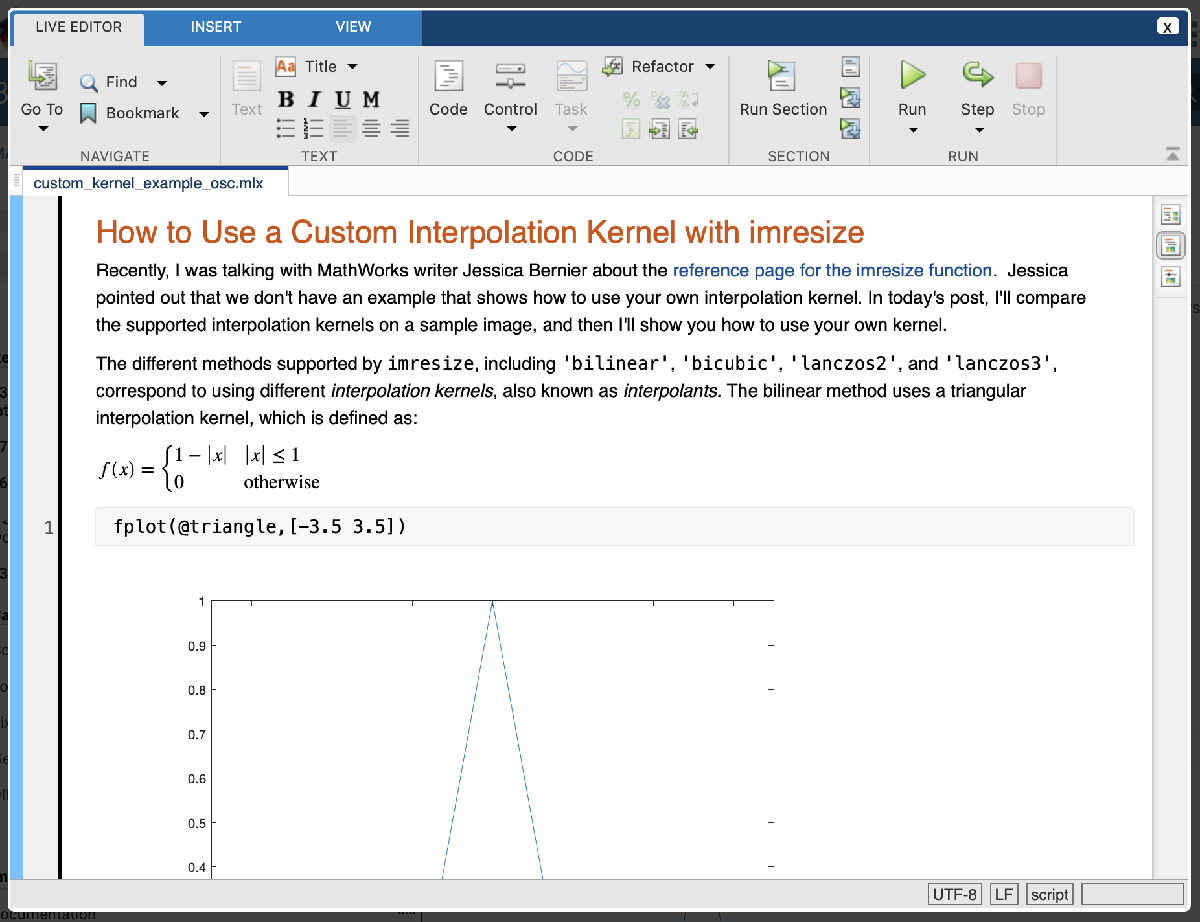This screenshot has height=922, width=1200.
Task: Expand the Refactor dropdown
Action: (710, 67)
